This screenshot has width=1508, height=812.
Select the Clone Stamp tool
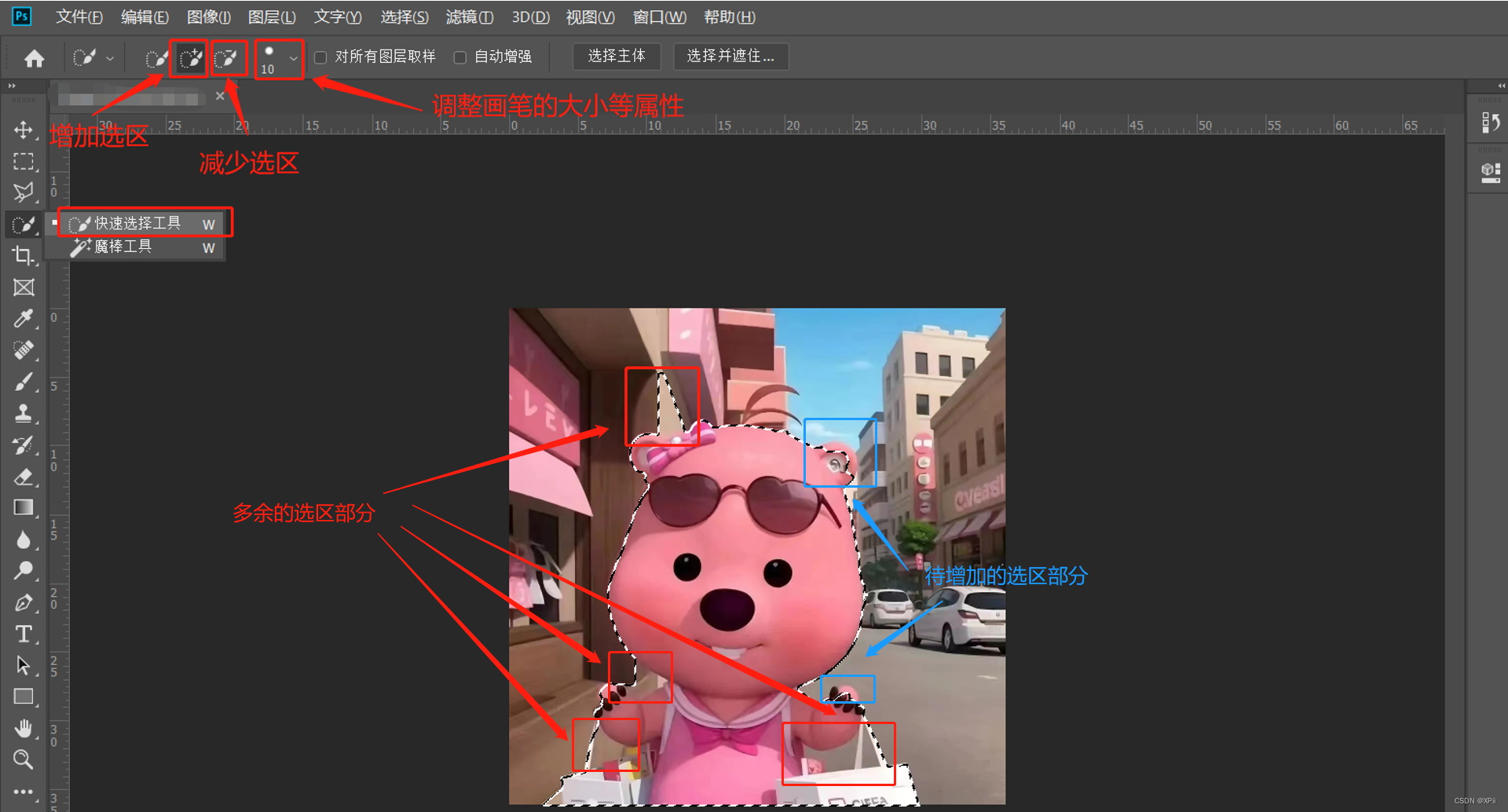click(24, 413)
